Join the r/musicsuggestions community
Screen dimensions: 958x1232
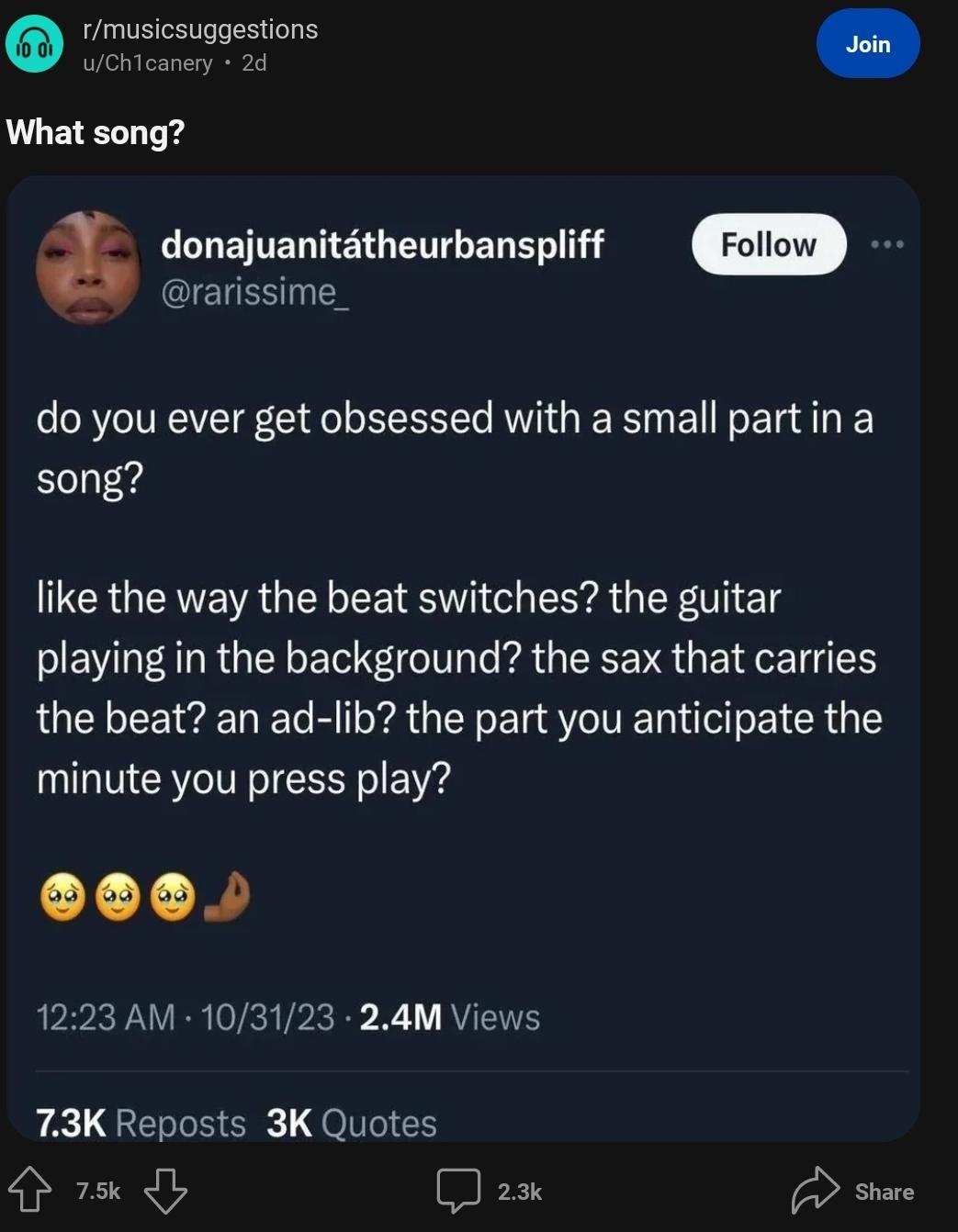pos(867,44)
